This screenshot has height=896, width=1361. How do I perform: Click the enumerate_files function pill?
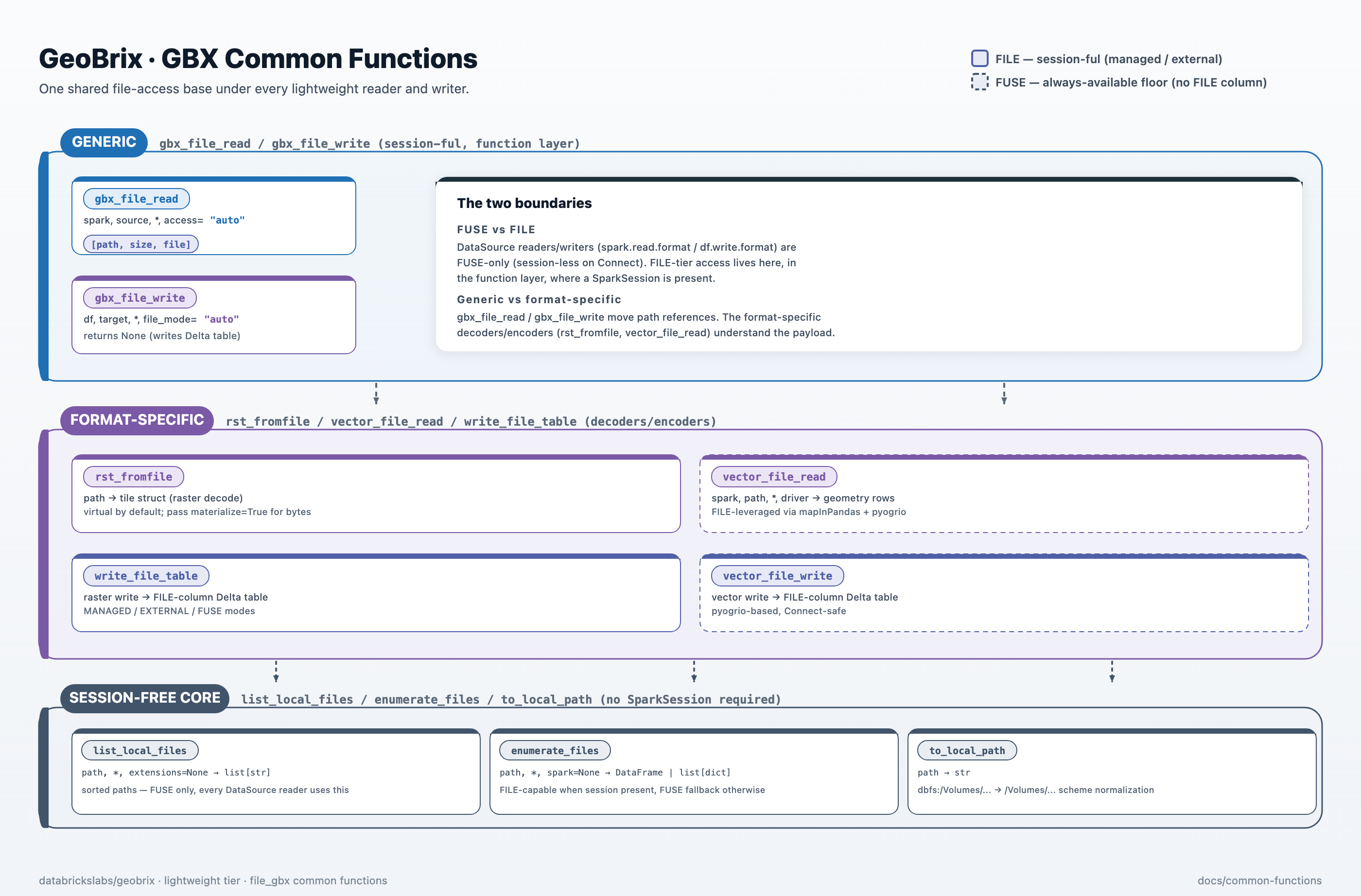tap(555, 750)
